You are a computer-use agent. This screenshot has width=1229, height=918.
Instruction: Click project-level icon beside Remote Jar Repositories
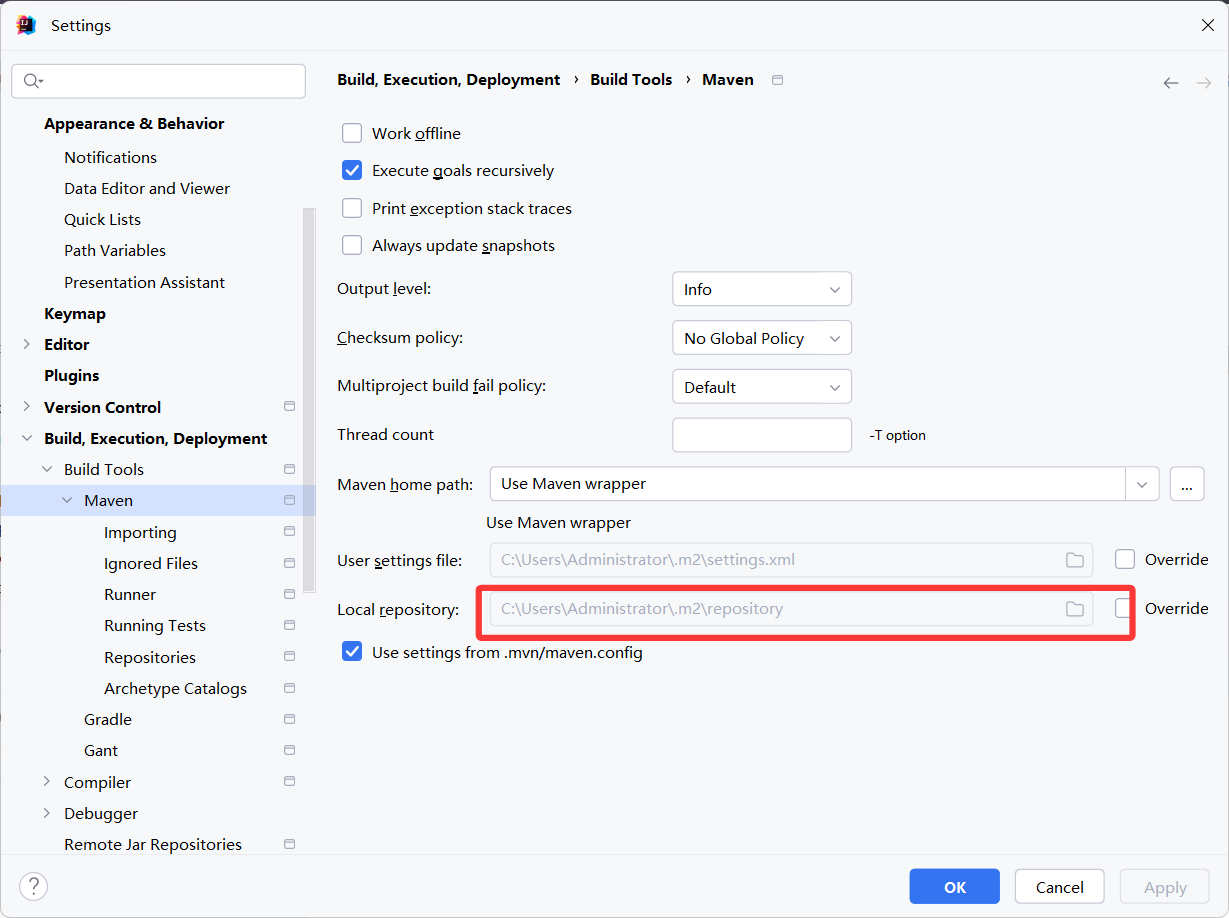[x=290, y=844]
